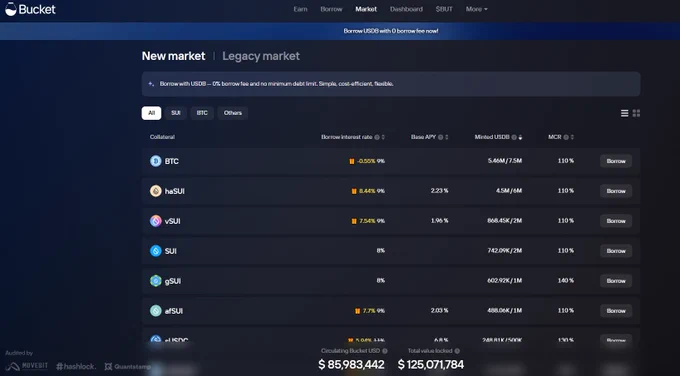Sort by MCR column

tap(572, 137)
